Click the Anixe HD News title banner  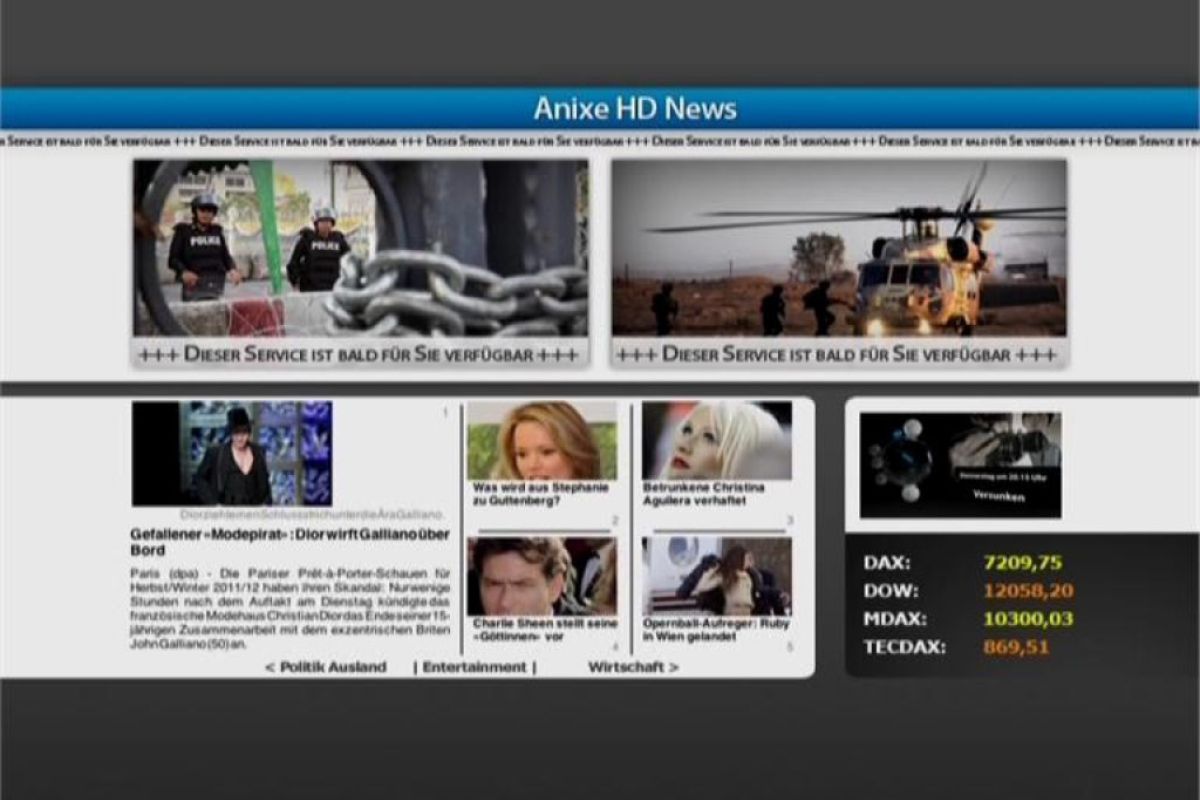point(635,108)
